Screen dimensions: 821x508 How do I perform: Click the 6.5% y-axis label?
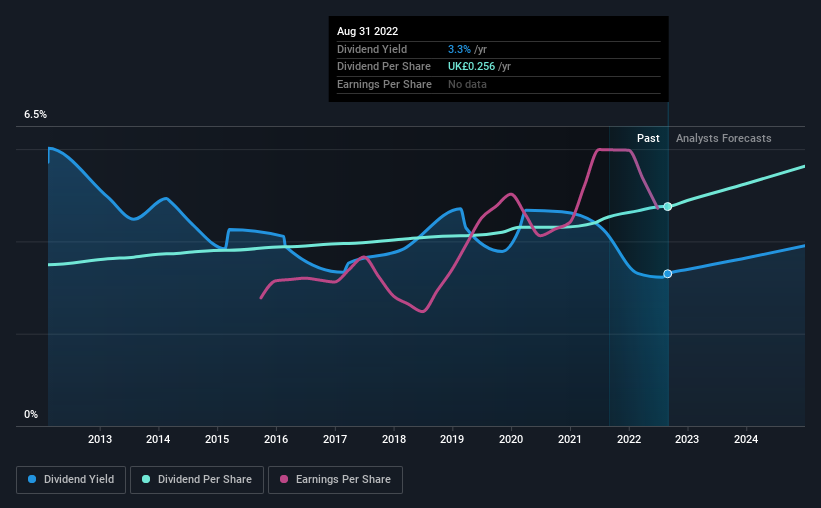36,115
